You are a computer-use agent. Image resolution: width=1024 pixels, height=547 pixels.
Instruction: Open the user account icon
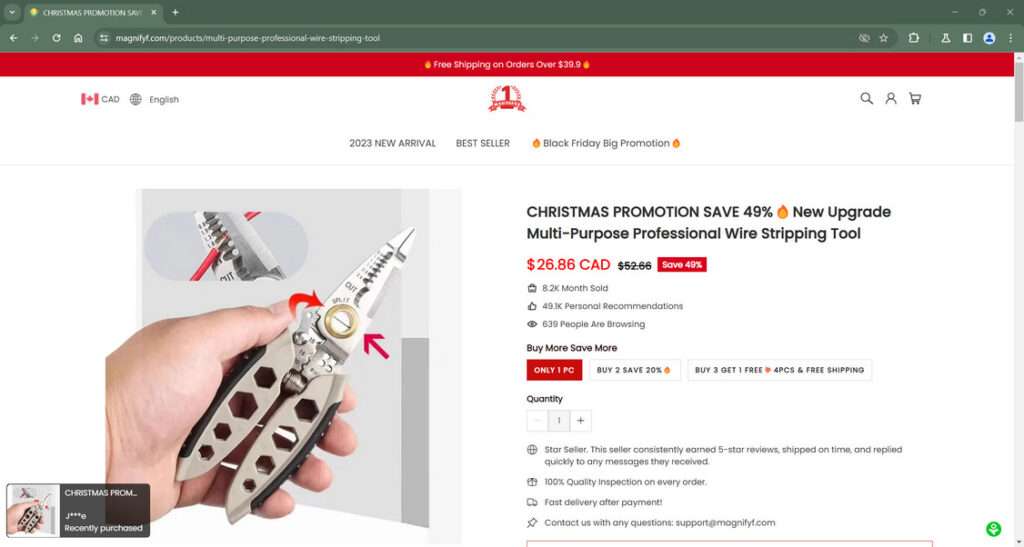coord(891,99)
